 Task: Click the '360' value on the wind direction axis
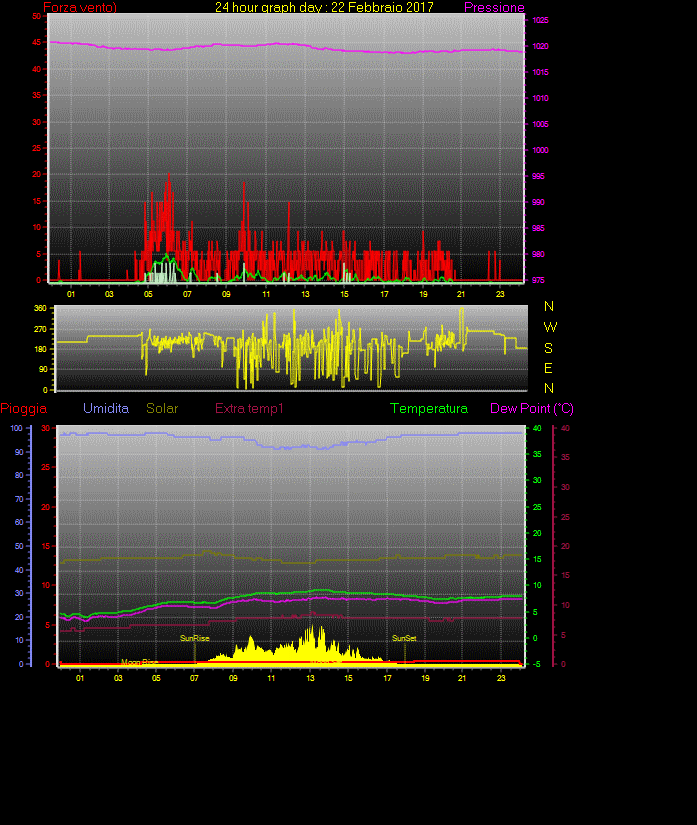40,308
